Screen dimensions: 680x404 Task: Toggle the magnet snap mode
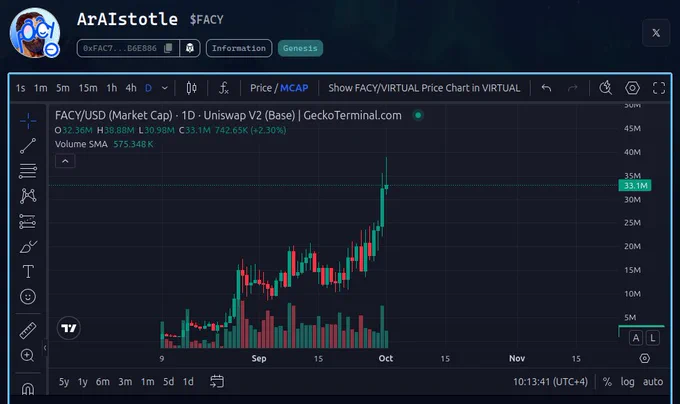click(28, 388)
